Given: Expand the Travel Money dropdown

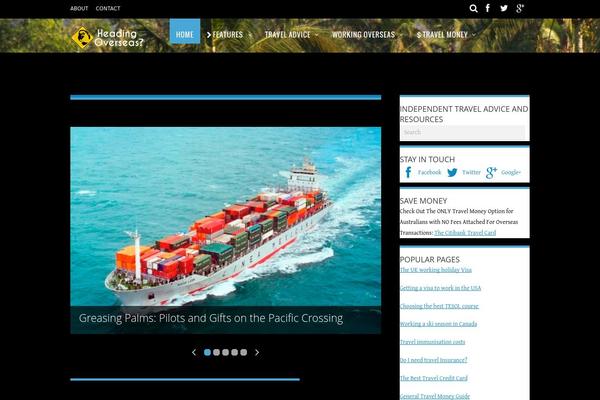Looking at the screenshot, I should (x=474, y=35).
